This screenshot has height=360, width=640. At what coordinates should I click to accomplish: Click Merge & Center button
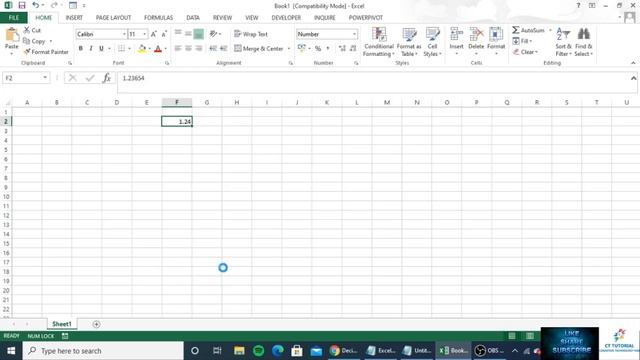click(259, 49)
